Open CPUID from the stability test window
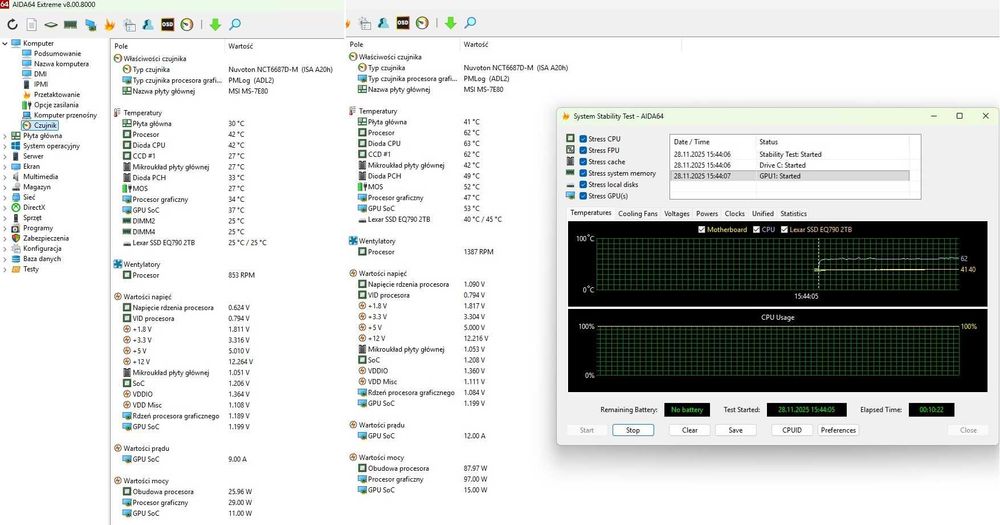Viewport: 1000px width, 525px height. point(792,430)
